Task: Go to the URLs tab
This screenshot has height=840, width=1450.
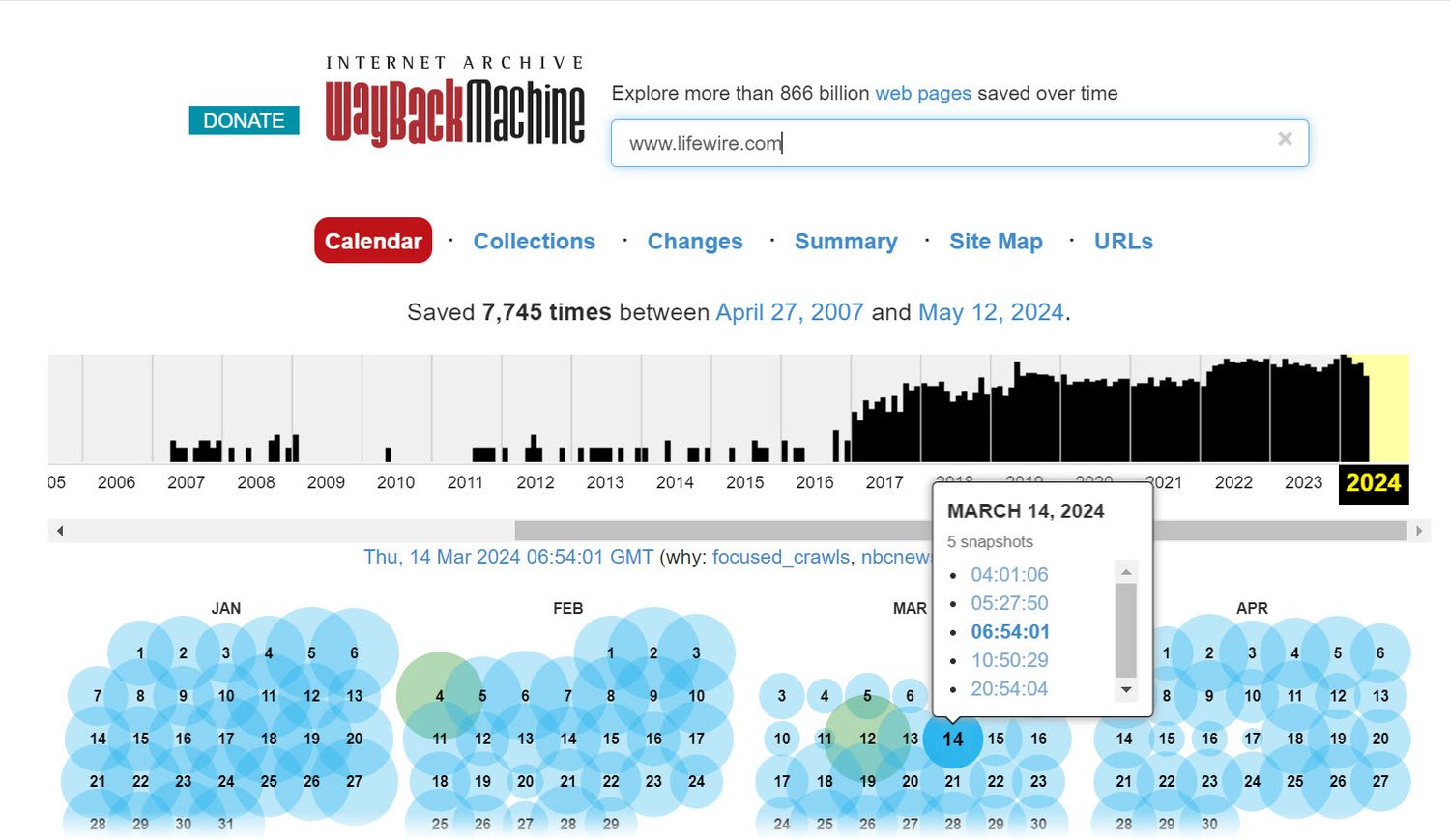Action: 1122,242
